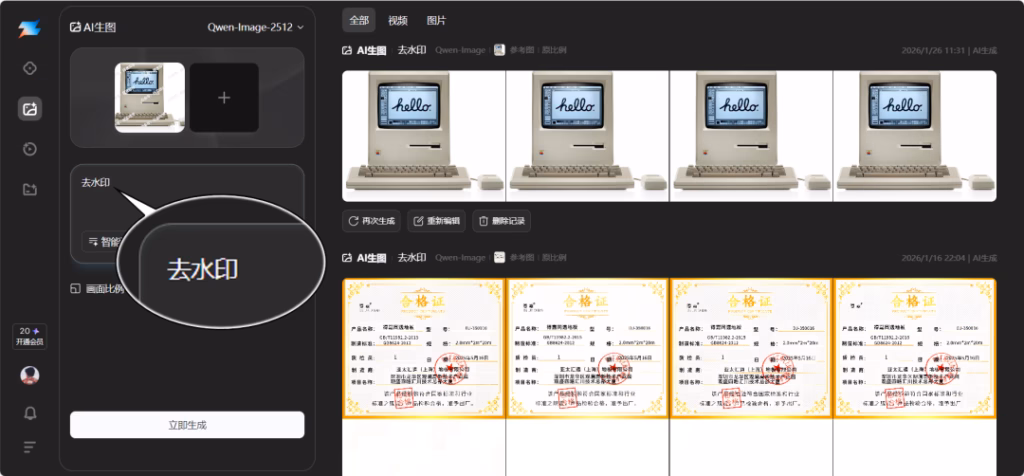Click the plus tile to add reference image
1024x476 pixels.
tap(224, 98)
